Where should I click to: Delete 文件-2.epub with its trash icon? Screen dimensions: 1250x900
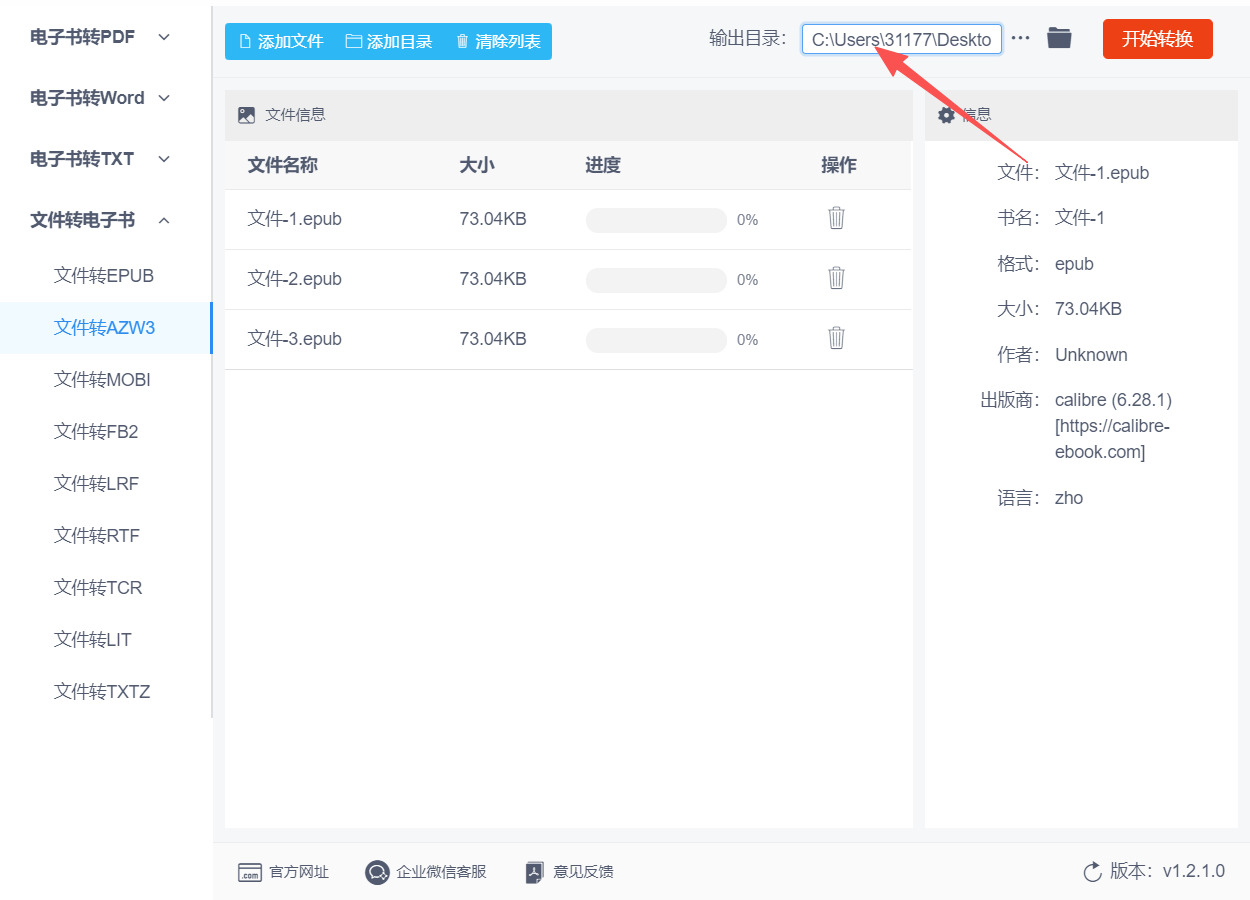click(x=837, y=278)
